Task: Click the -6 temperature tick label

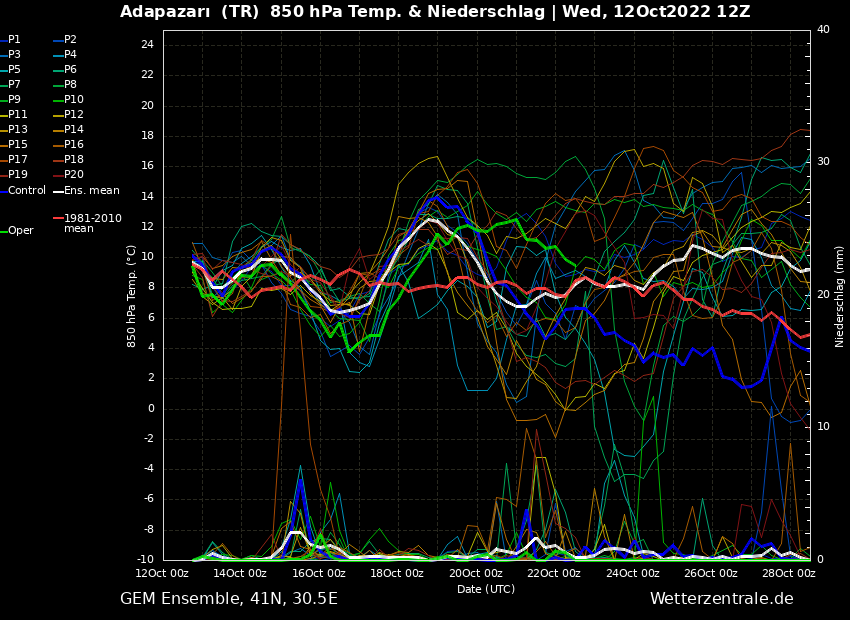Action: point(147,499)
